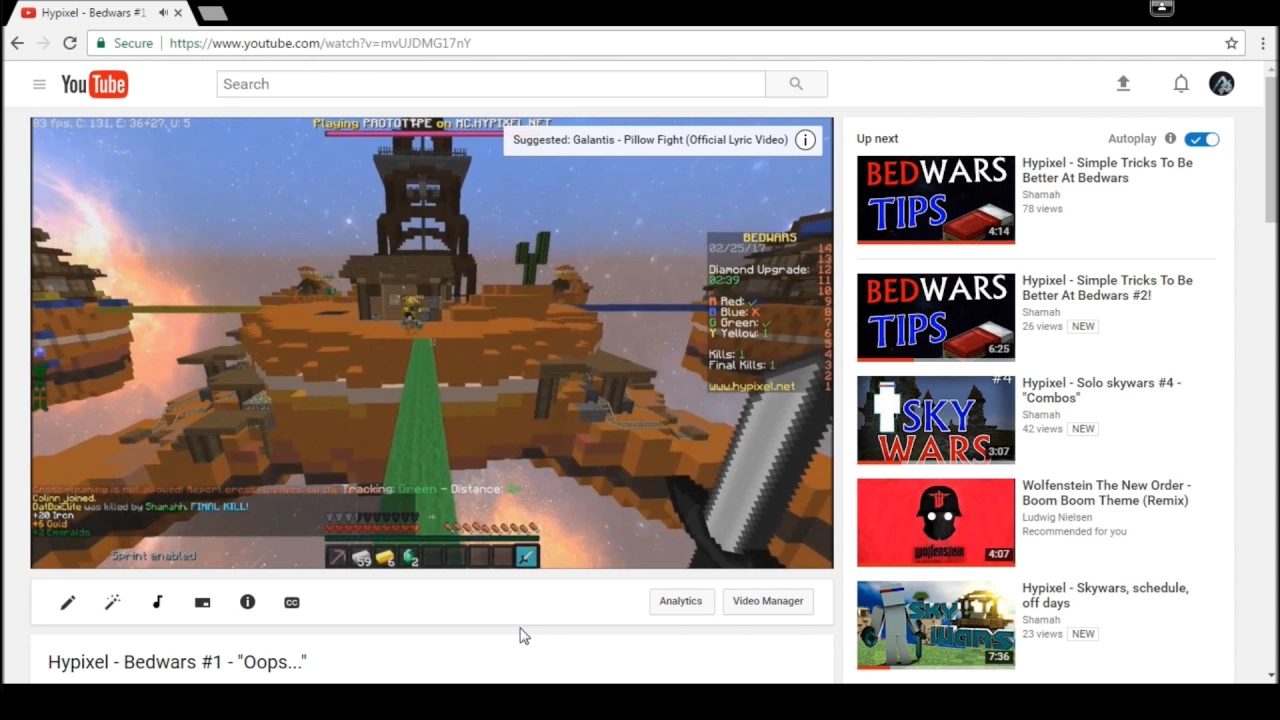Open the Chrome three-dot menu
1280x720 pixels.
pos(1264,43)
